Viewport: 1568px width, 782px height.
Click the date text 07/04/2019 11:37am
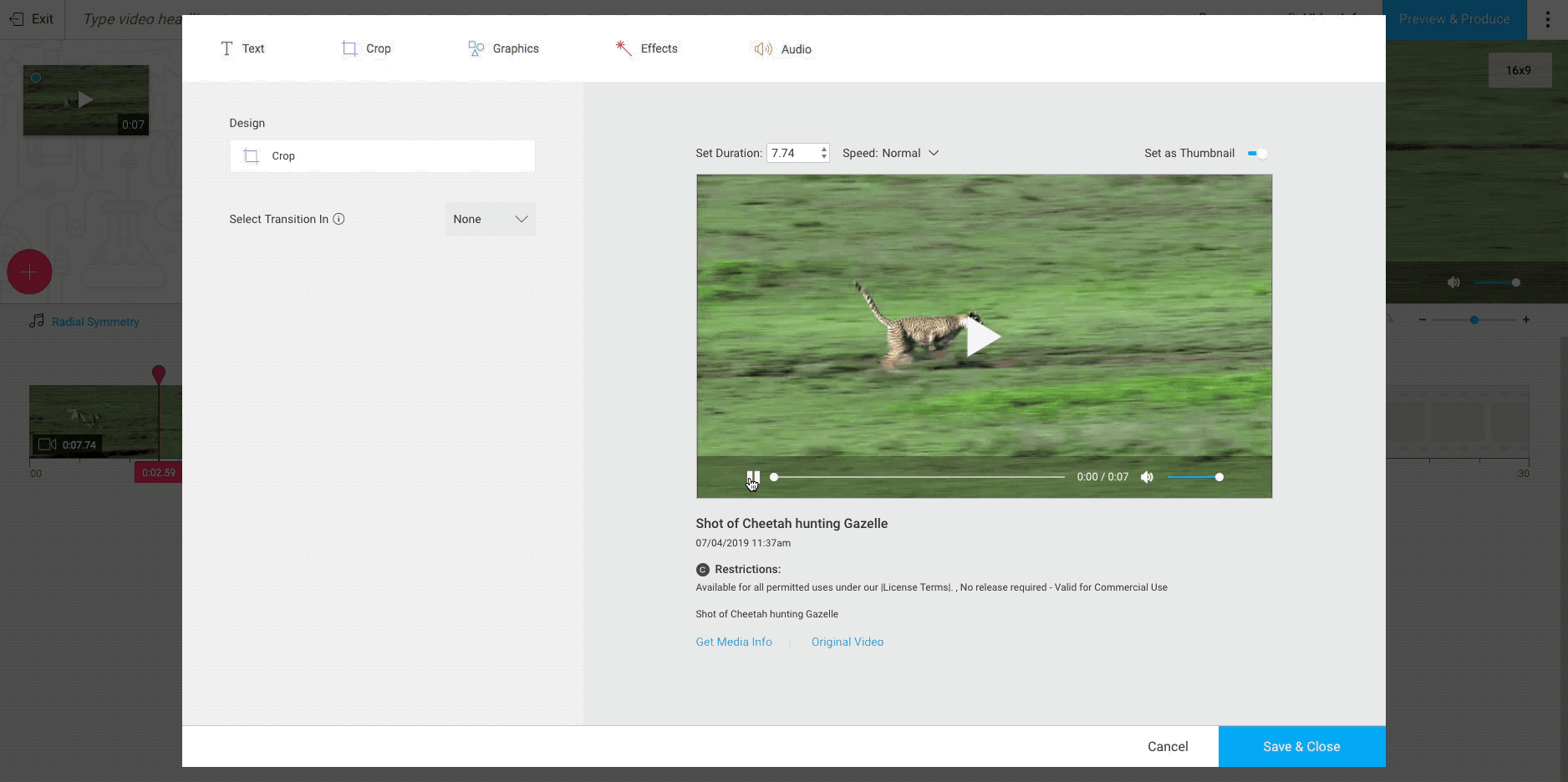[743, 543]
